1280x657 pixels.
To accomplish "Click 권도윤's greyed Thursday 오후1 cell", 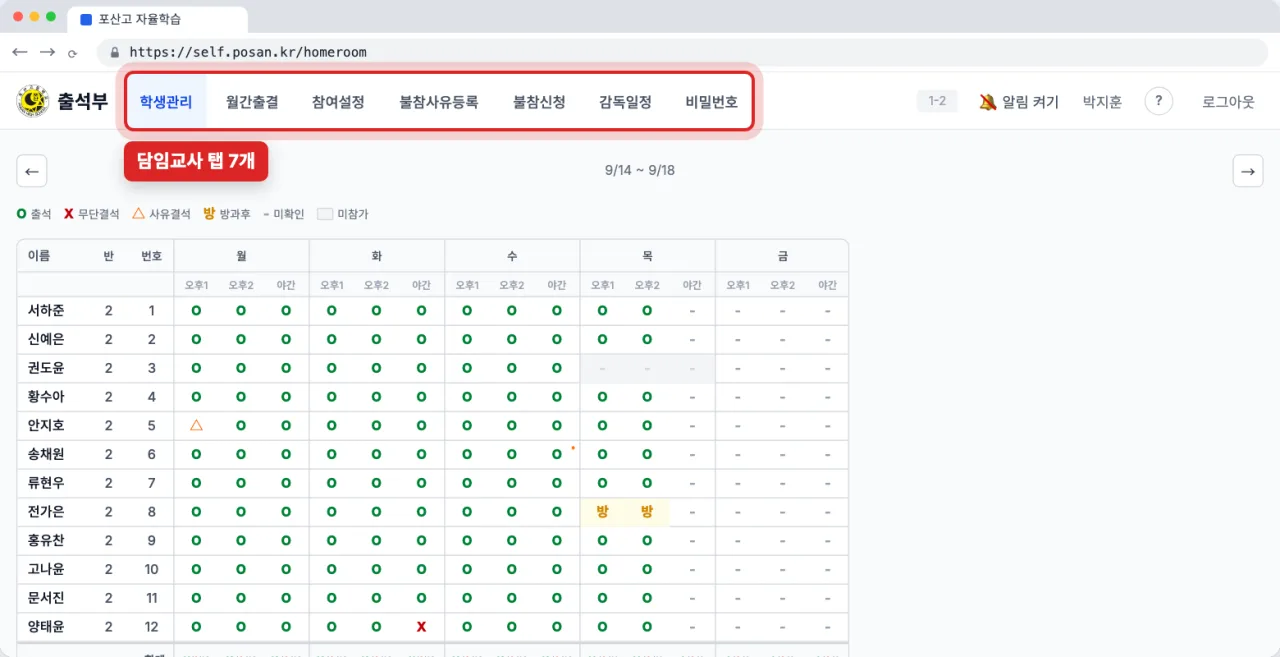I will 602,368.
